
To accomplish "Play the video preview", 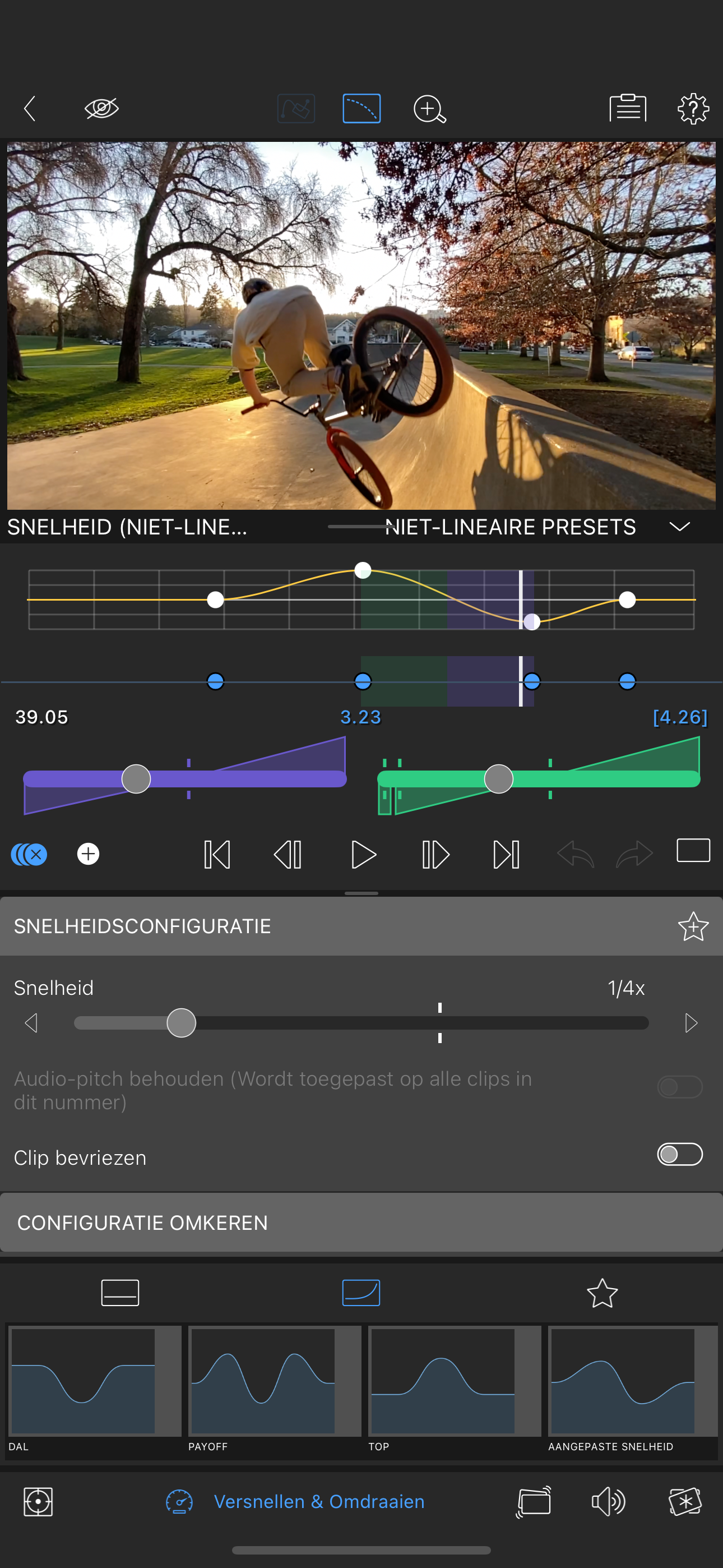I will pos(363,855).
